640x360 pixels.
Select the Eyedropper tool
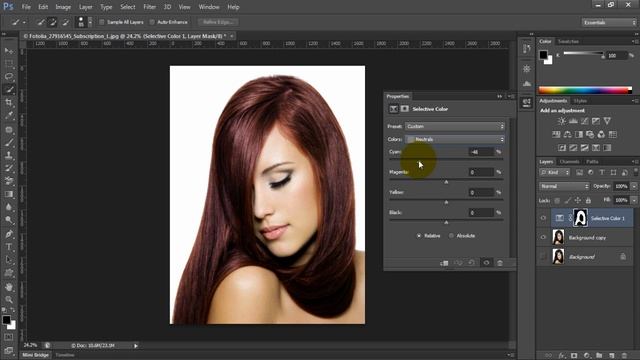point(9,116)
